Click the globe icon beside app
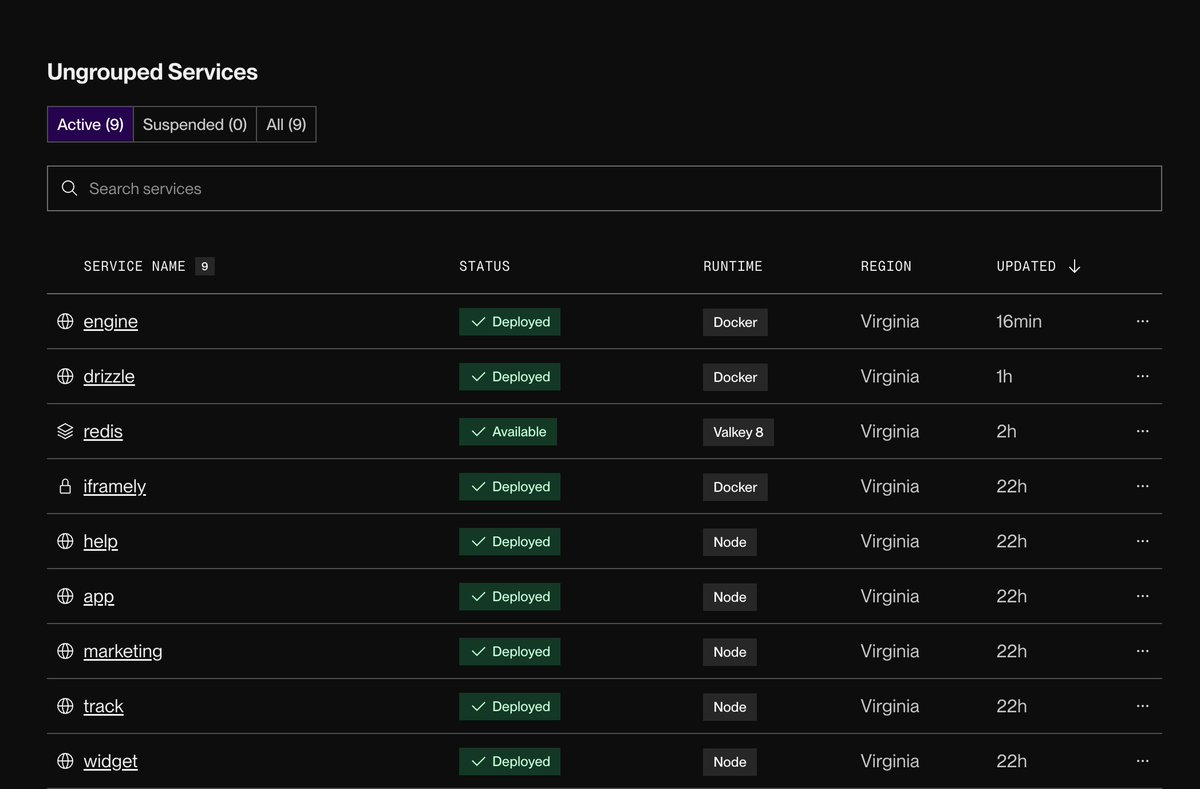The image size is (1200, 789). pyautogui.click(x=65, y=597)
